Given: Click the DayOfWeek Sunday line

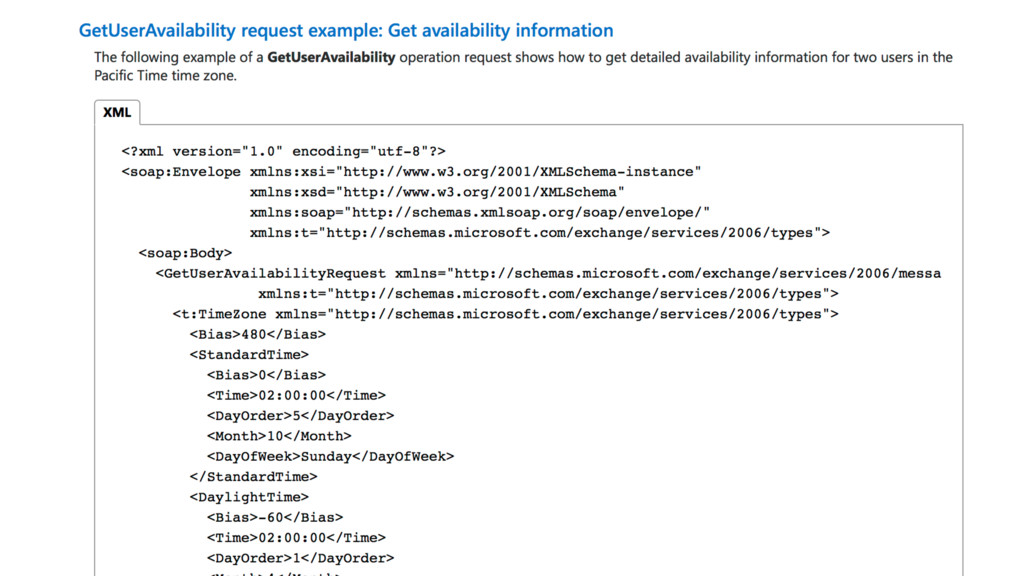Looking at the screenshot, I should [330, 456].
